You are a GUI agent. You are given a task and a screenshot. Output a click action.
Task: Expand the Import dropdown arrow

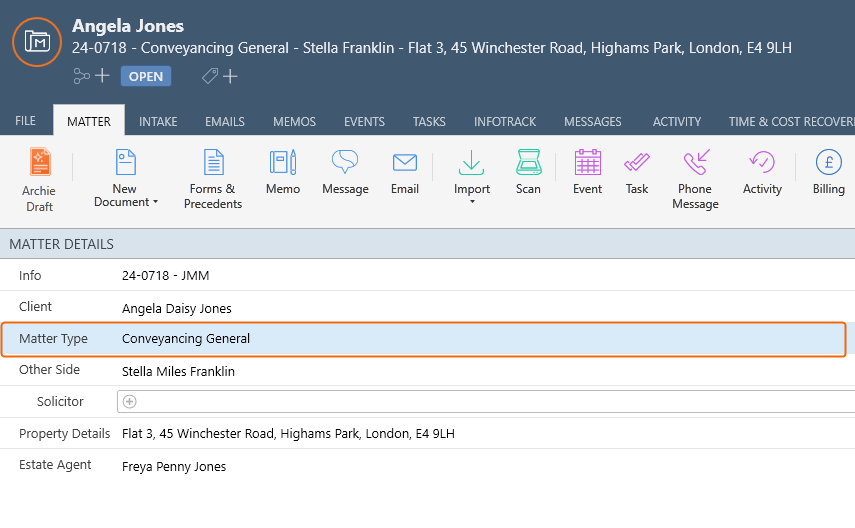click(472, 202)
